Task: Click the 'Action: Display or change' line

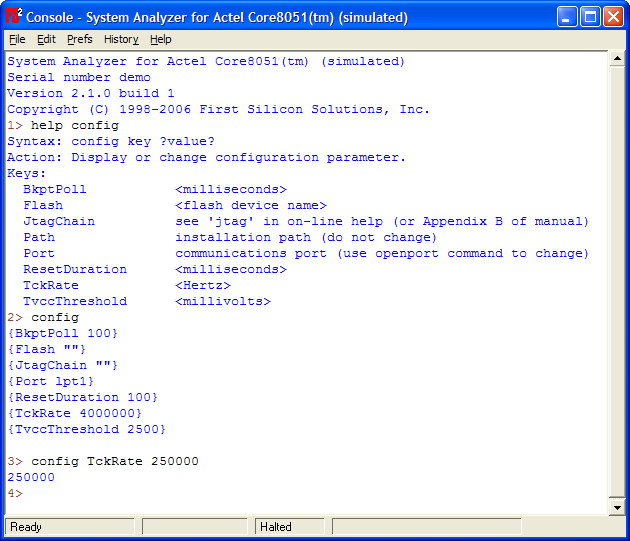Action: point(207,158)
